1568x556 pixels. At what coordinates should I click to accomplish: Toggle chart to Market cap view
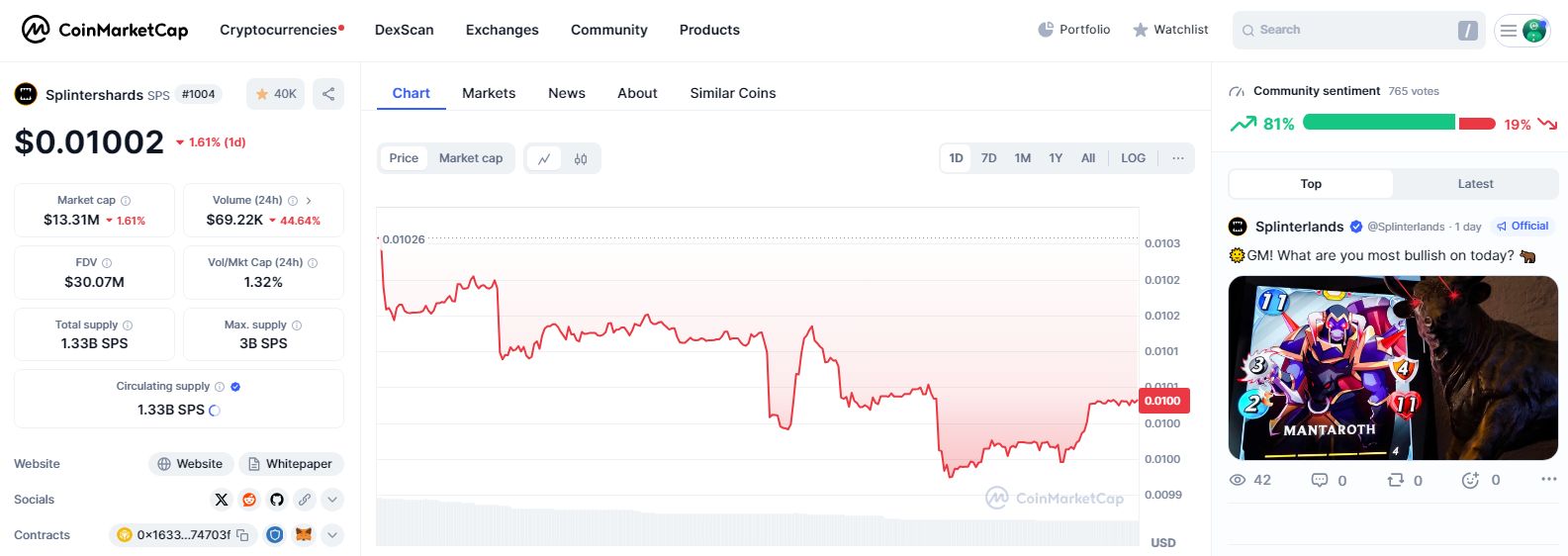471,158
